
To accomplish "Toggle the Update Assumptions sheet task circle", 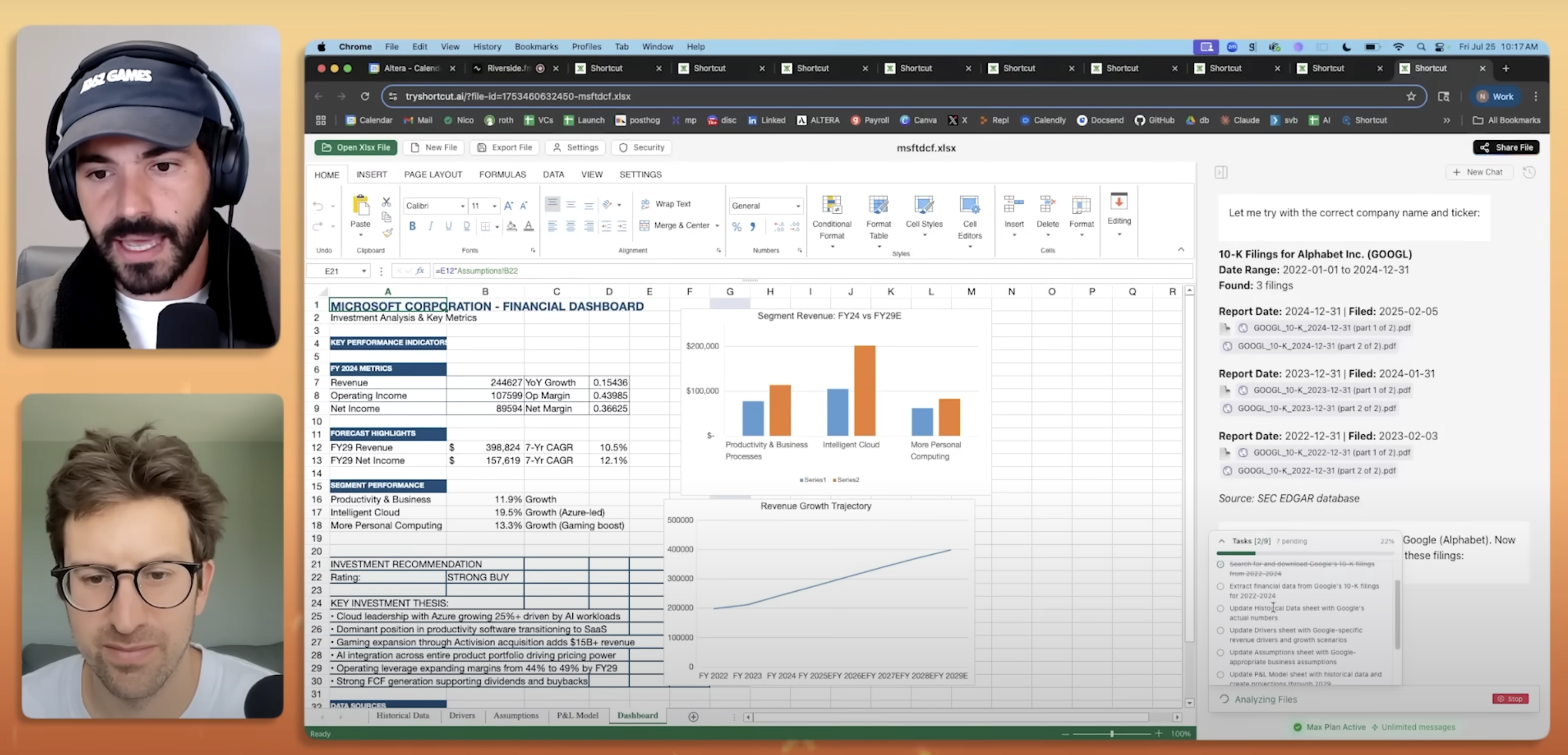I will (x=1220, y=653).
